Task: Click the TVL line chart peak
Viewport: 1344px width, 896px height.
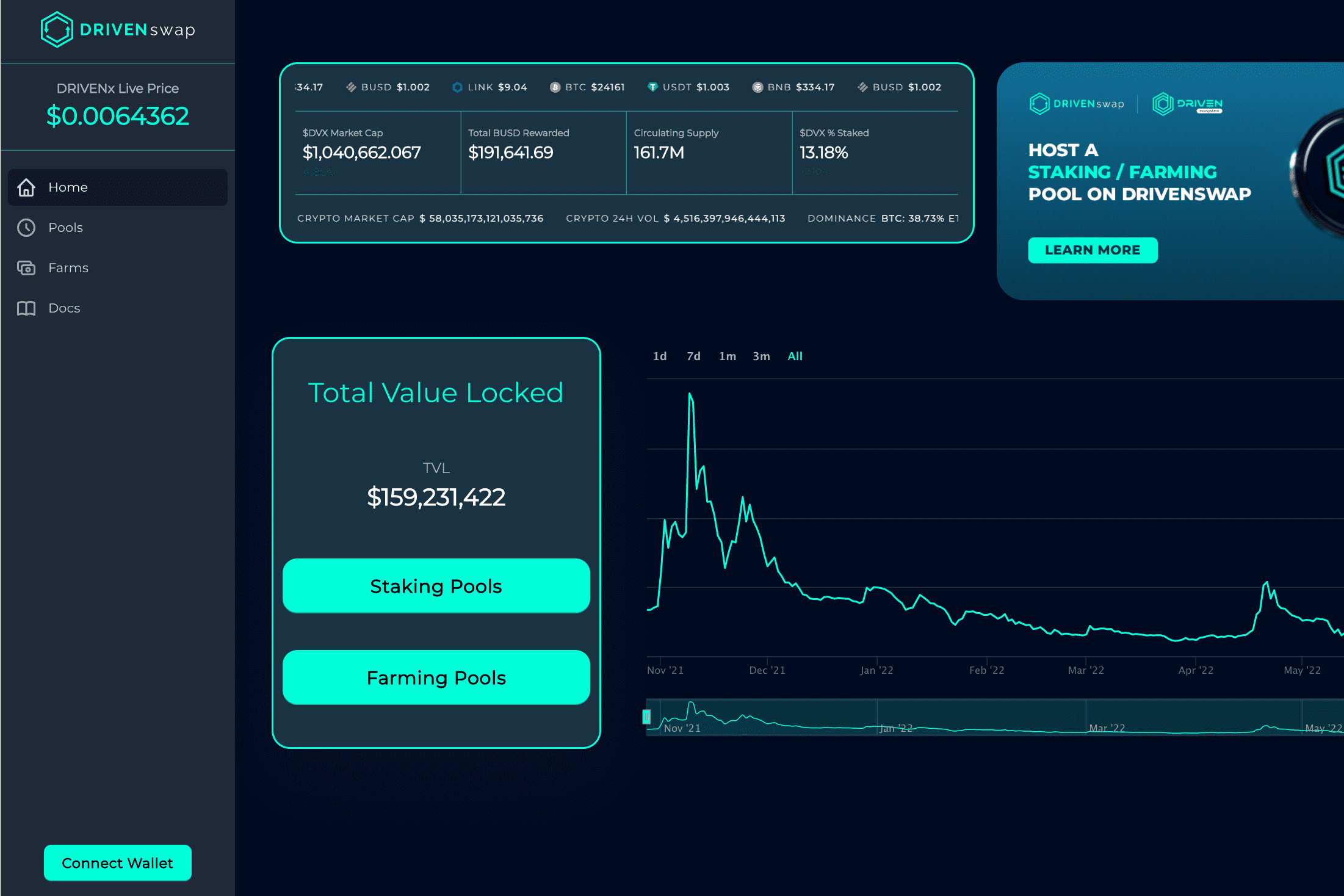Action: point(690,394)
